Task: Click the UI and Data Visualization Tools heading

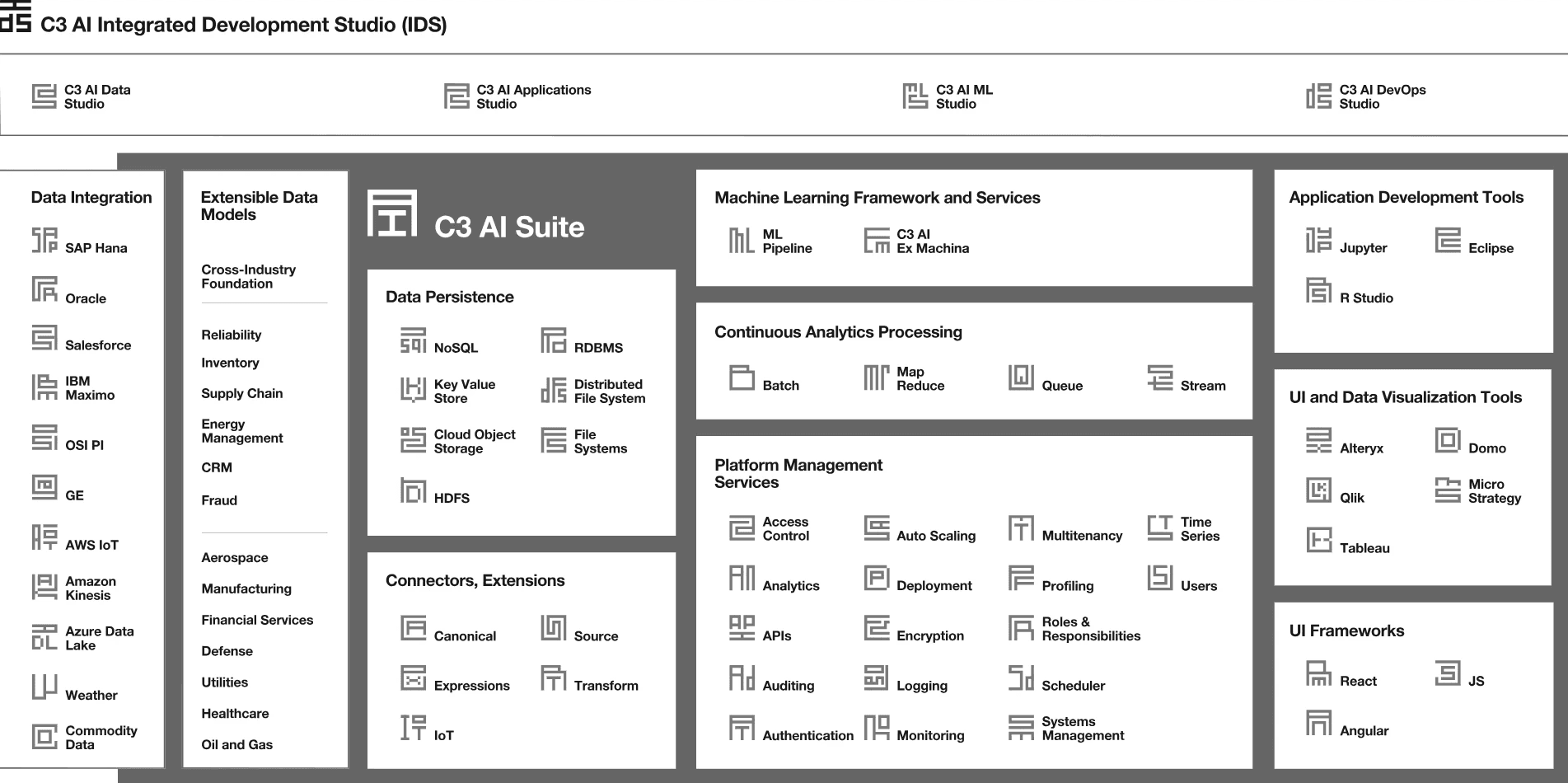Action: (x=1405, y=397)
